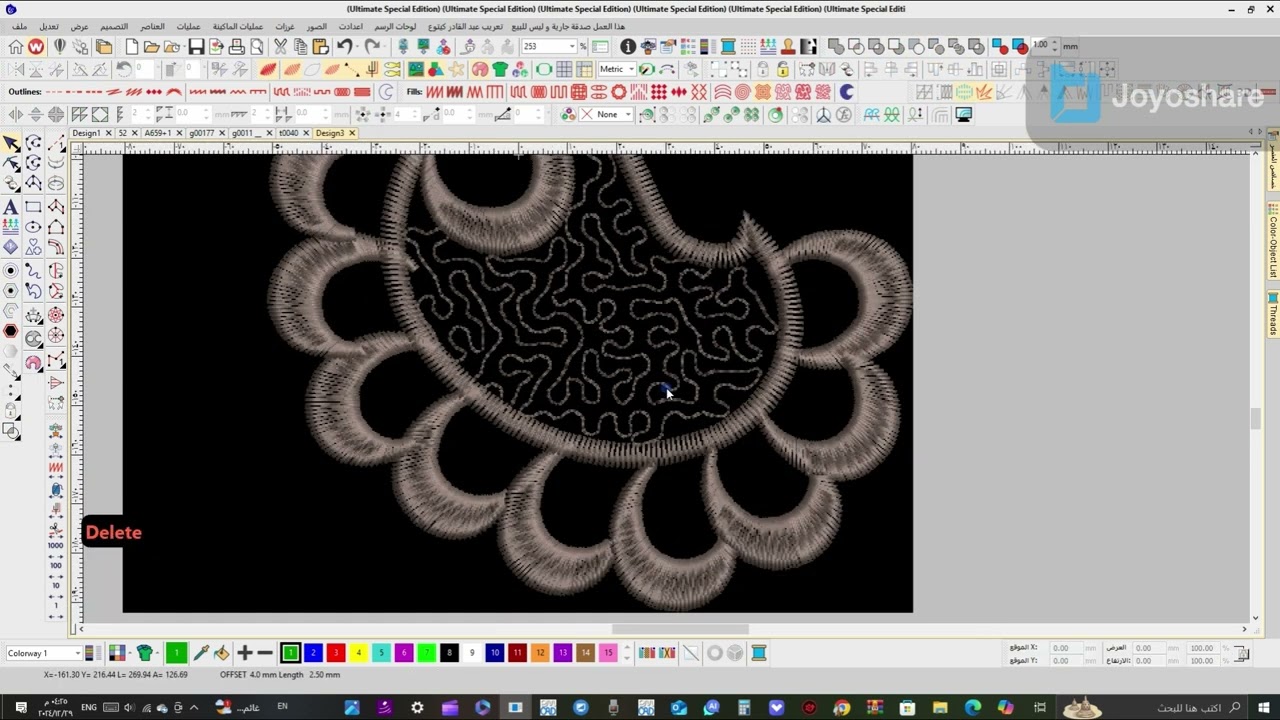The image size is (1280, 720).
Task: Open Windows Settings gear in the taskbar
Action: pyautogui.click(x=417, y=708)
